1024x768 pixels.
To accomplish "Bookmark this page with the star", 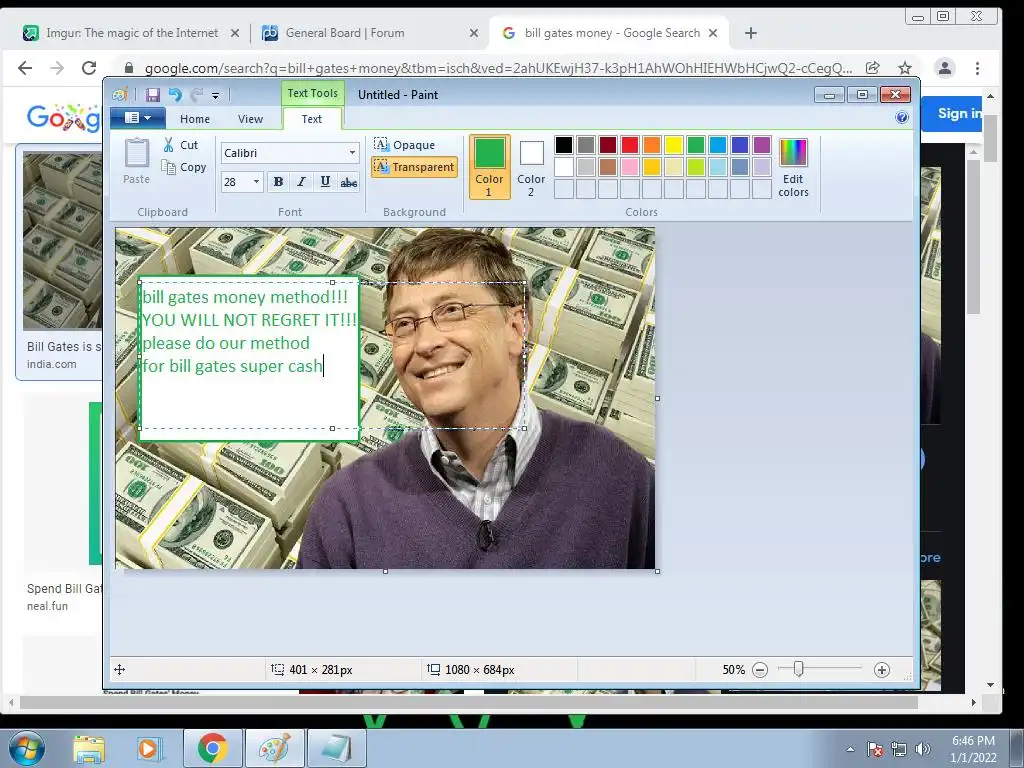I will pyautogui.click(x=904, y=68).
